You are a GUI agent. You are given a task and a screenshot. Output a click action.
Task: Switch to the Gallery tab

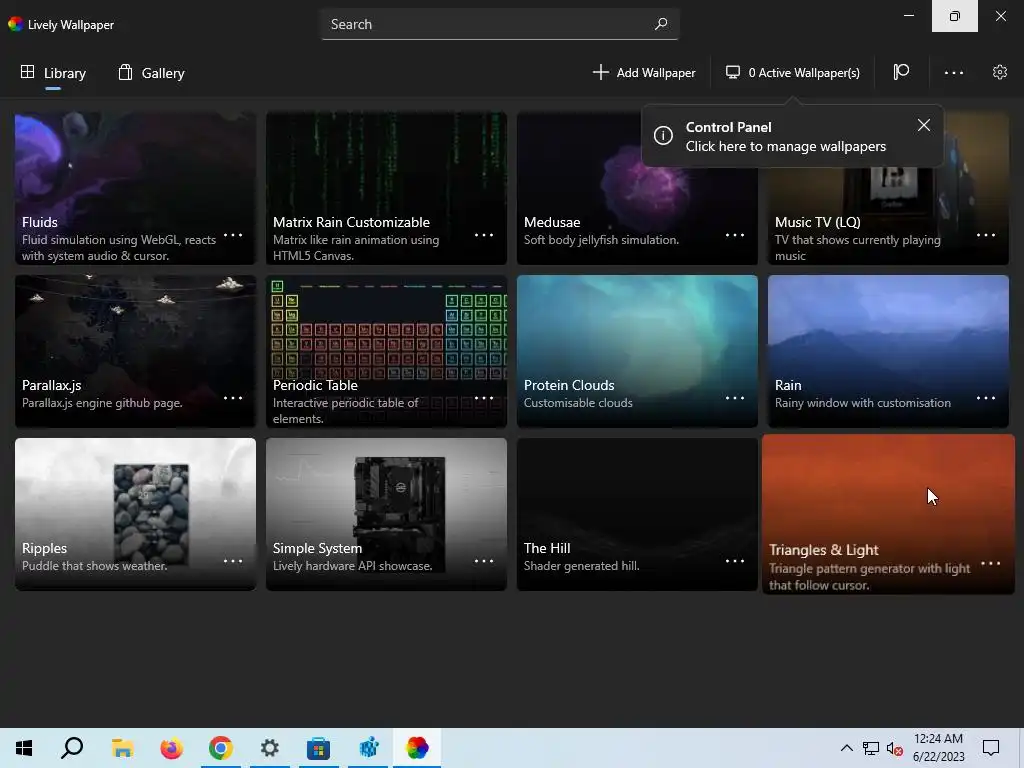click(152, 72)
